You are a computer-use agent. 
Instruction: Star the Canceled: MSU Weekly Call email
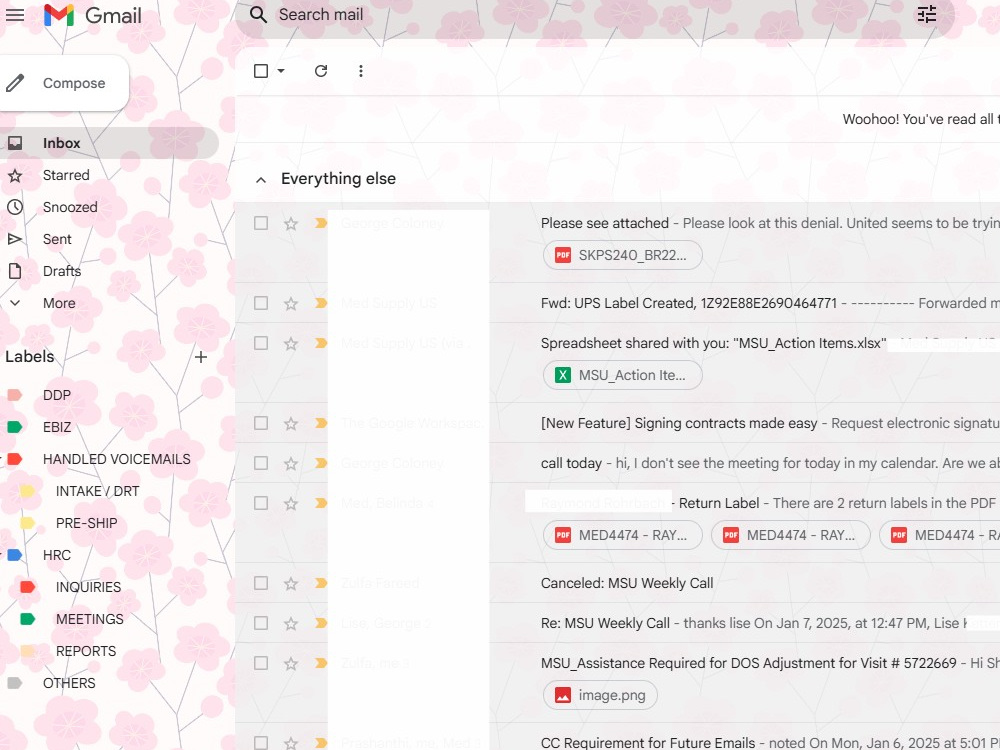coord(291,584)
